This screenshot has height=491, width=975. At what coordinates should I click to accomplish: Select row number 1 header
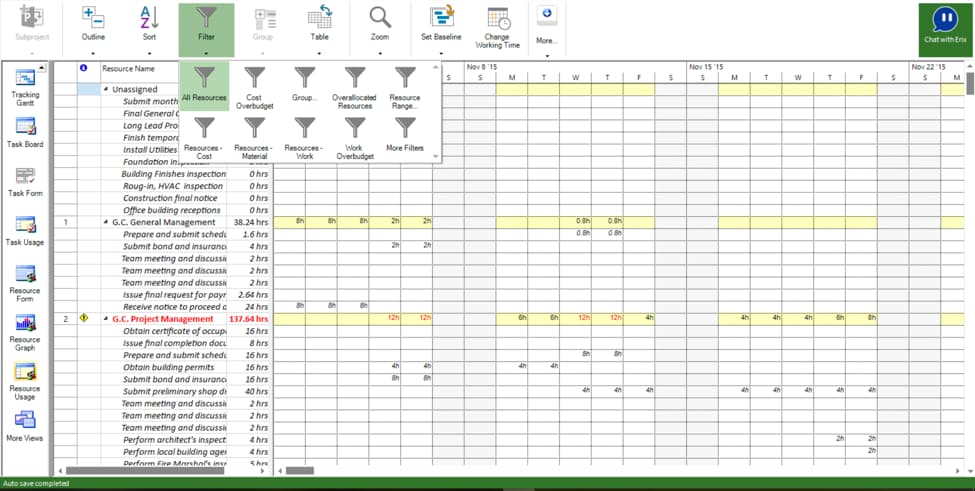[66, 222]
